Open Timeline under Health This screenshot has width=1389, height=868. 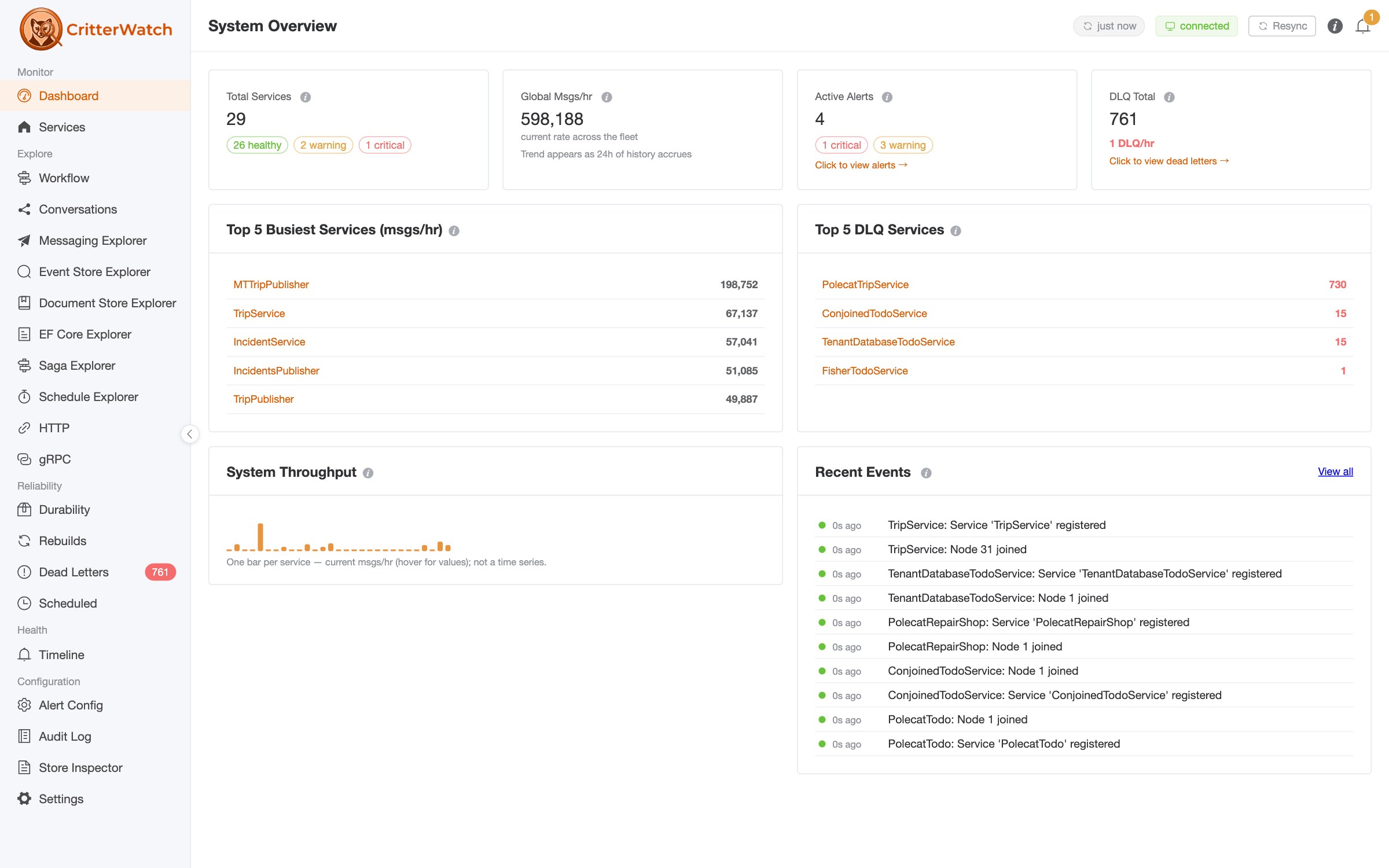pos(95,655)
